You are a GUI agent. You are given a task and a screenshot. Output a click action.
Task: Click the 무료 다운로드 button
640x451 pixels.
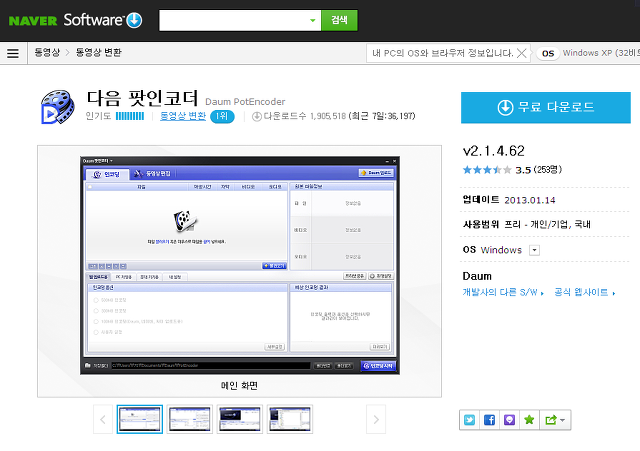click(x=546, y=107)
